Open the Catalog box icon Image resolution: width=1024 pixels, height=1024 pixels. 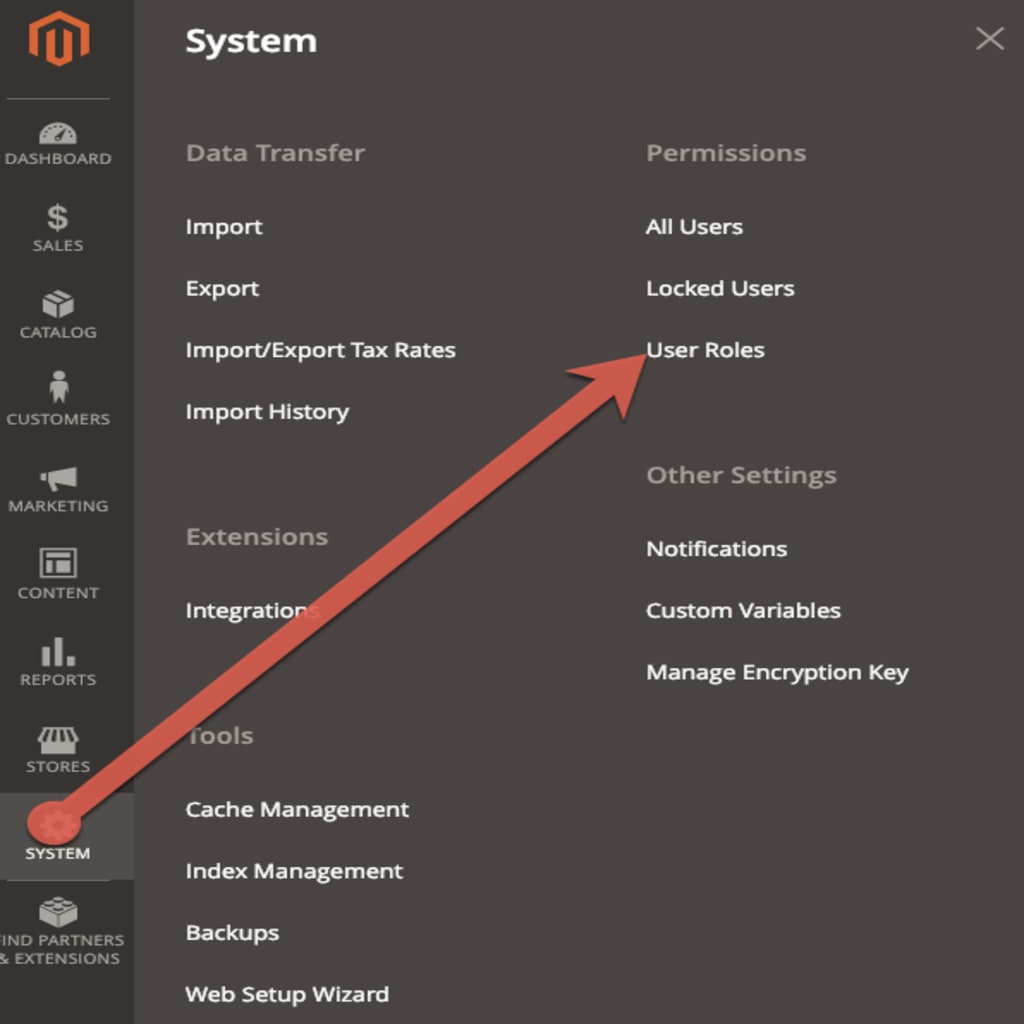(x=58, y=304)
